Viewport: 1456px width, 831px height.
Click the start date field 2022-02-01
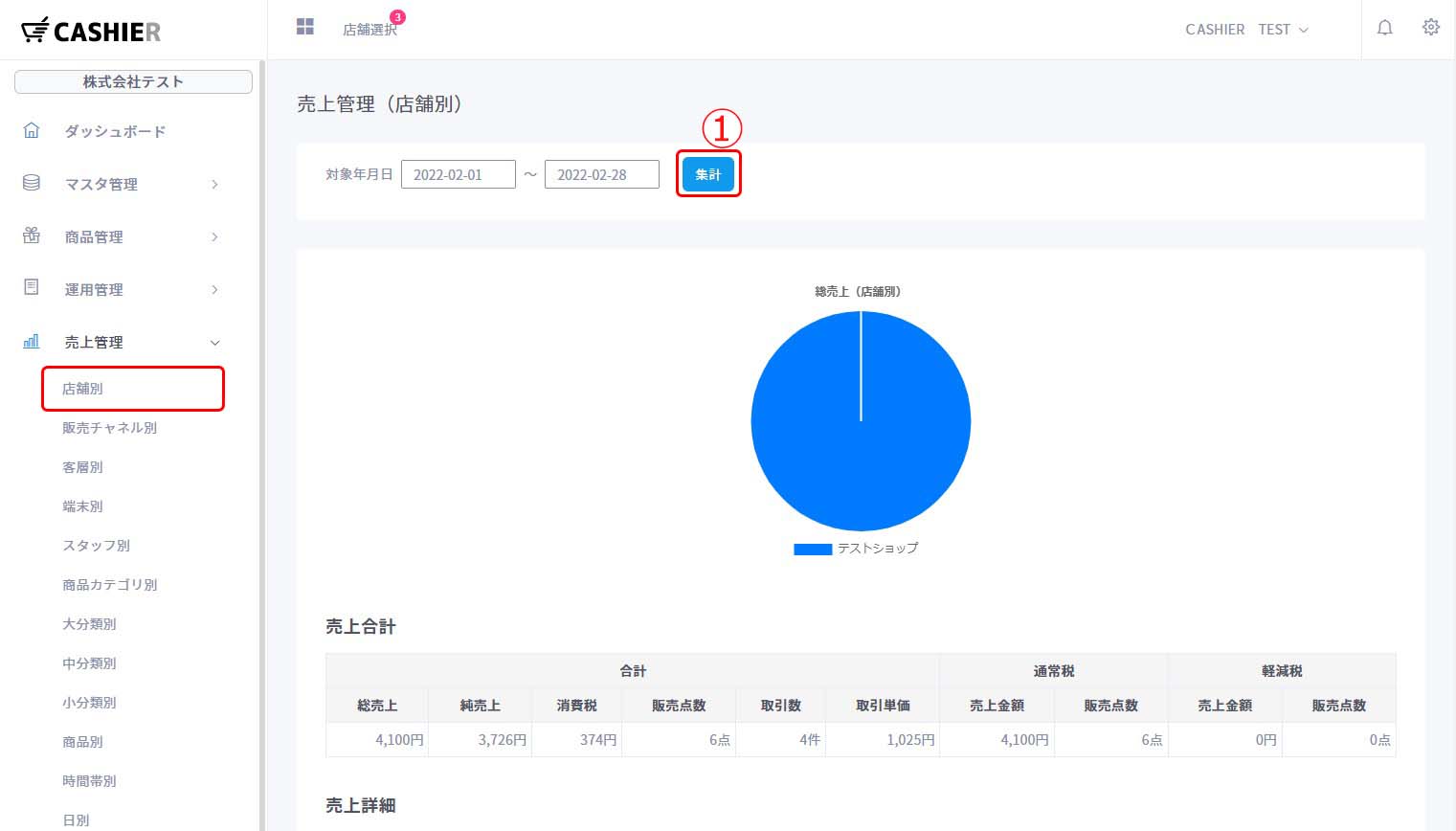[459, 174]
